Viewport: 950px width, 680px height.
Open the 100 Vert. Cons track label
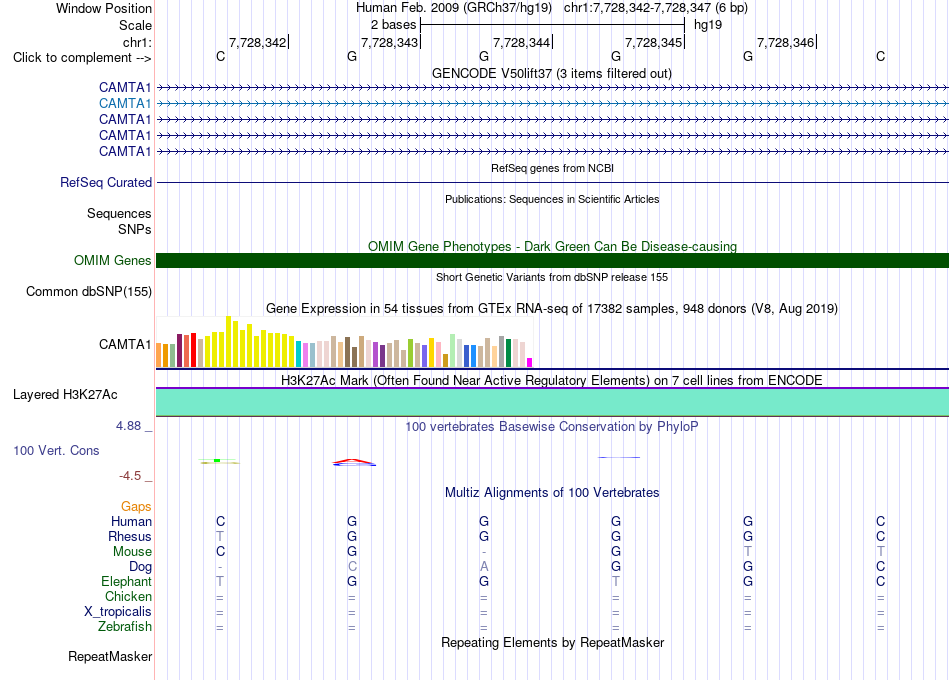tap(56, 450)
